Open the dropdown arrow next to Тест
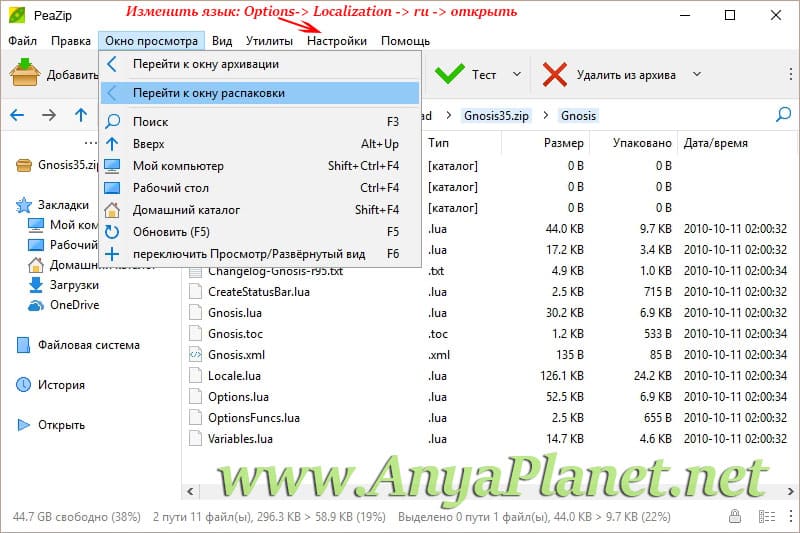The height and width of the screenshot is (533, 800). [517, 74]
